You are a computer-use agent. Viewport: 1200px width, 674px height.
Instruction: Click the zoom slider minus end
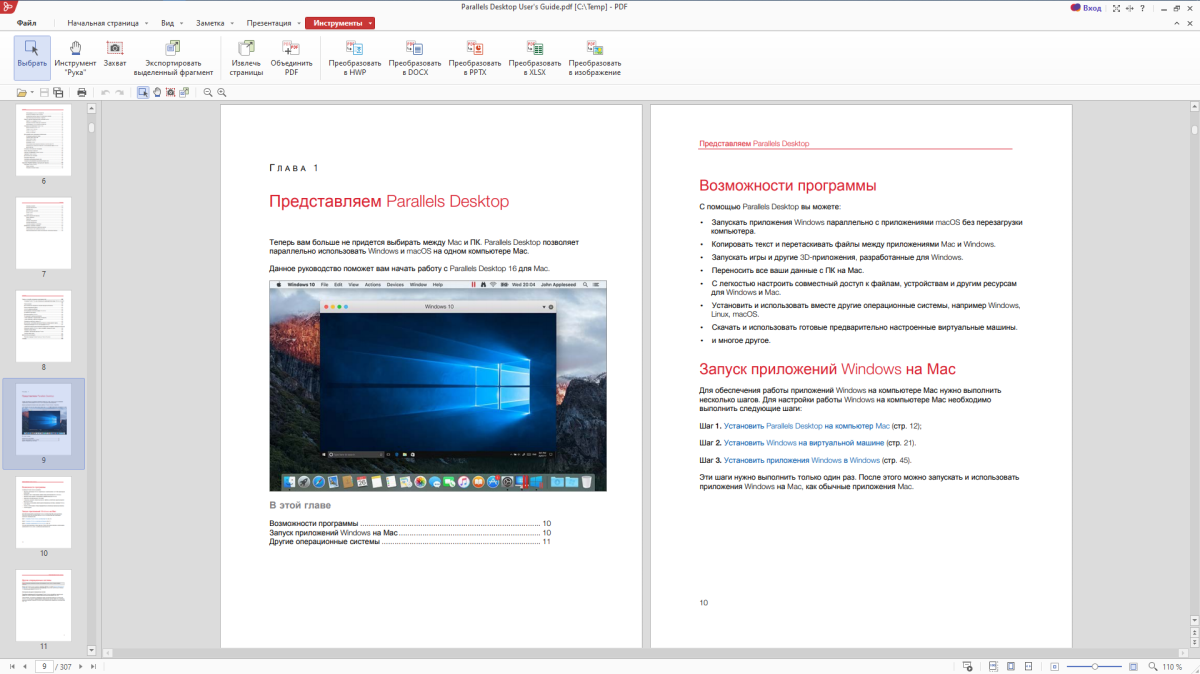(1055, 666)
